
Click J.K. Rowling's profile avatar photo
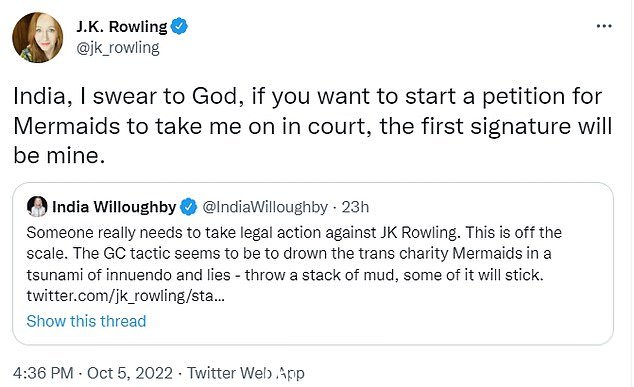38,37
